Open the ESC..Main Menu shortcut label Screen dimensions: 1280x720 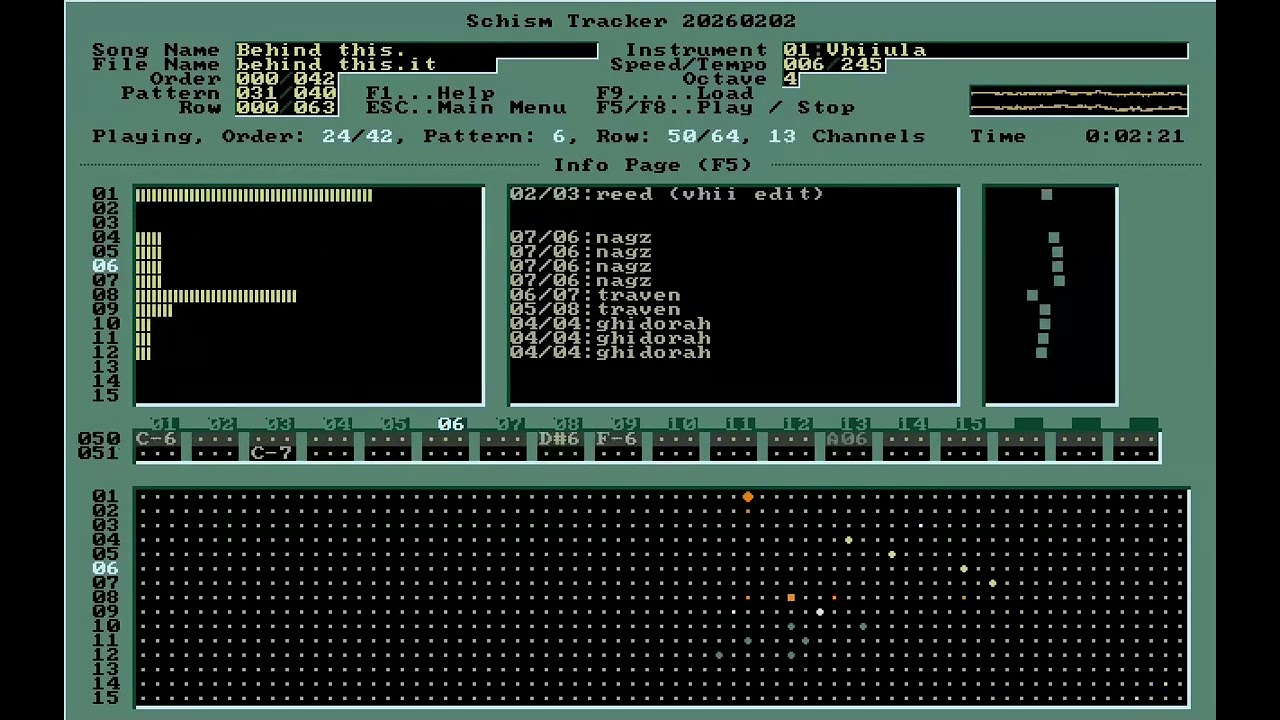[466, 107]
